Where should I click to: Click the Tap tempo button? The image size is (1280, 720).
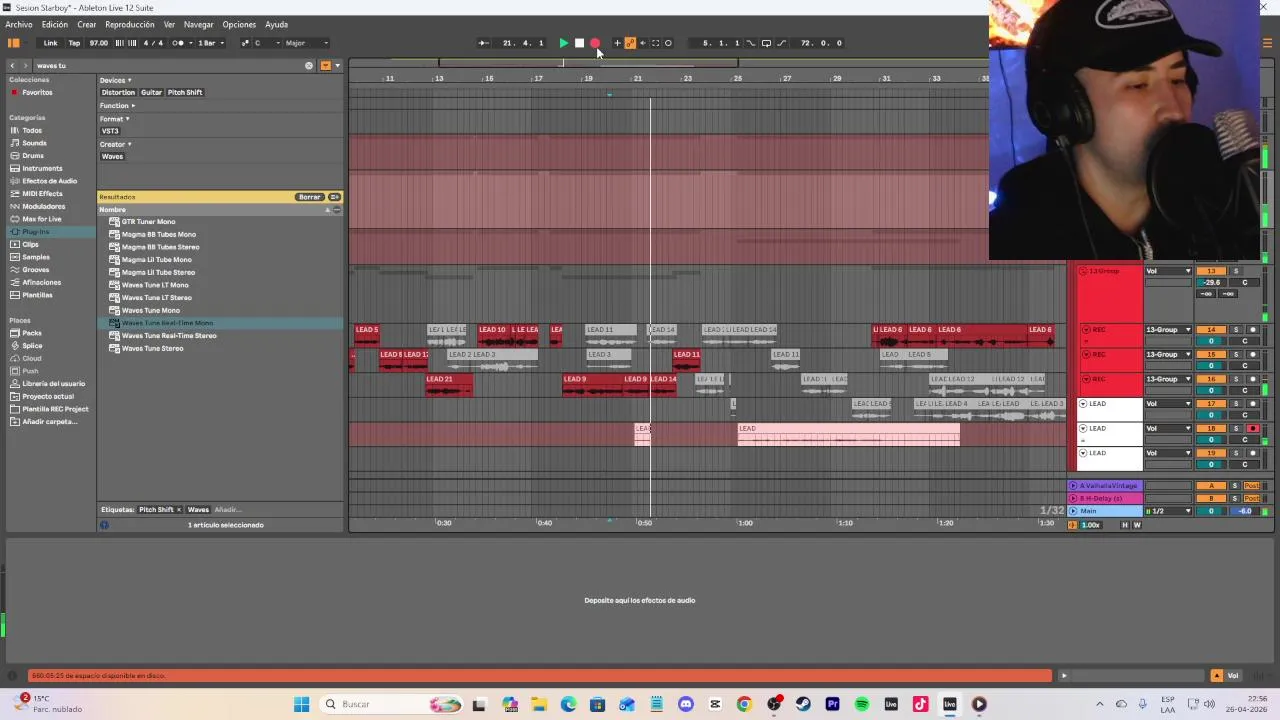coord(74,43)
